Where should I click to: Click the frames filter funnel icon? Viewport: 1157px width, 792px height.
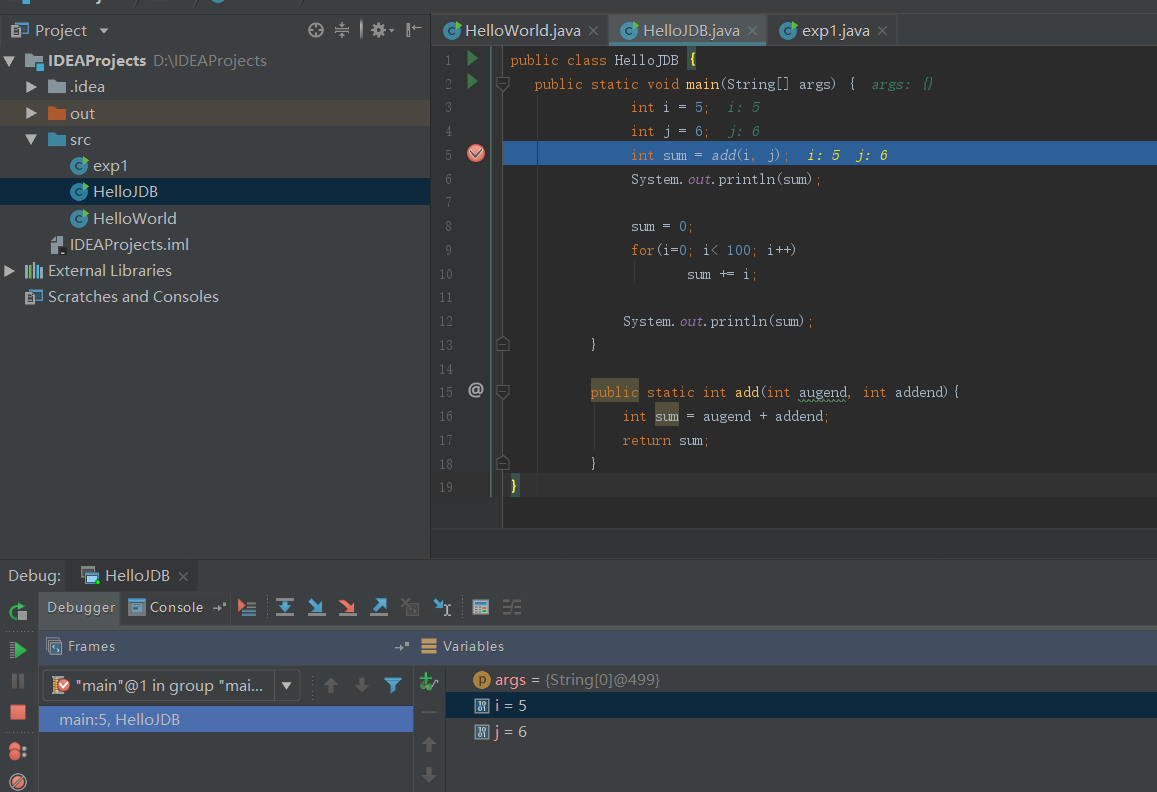click(x=393, y=686)
